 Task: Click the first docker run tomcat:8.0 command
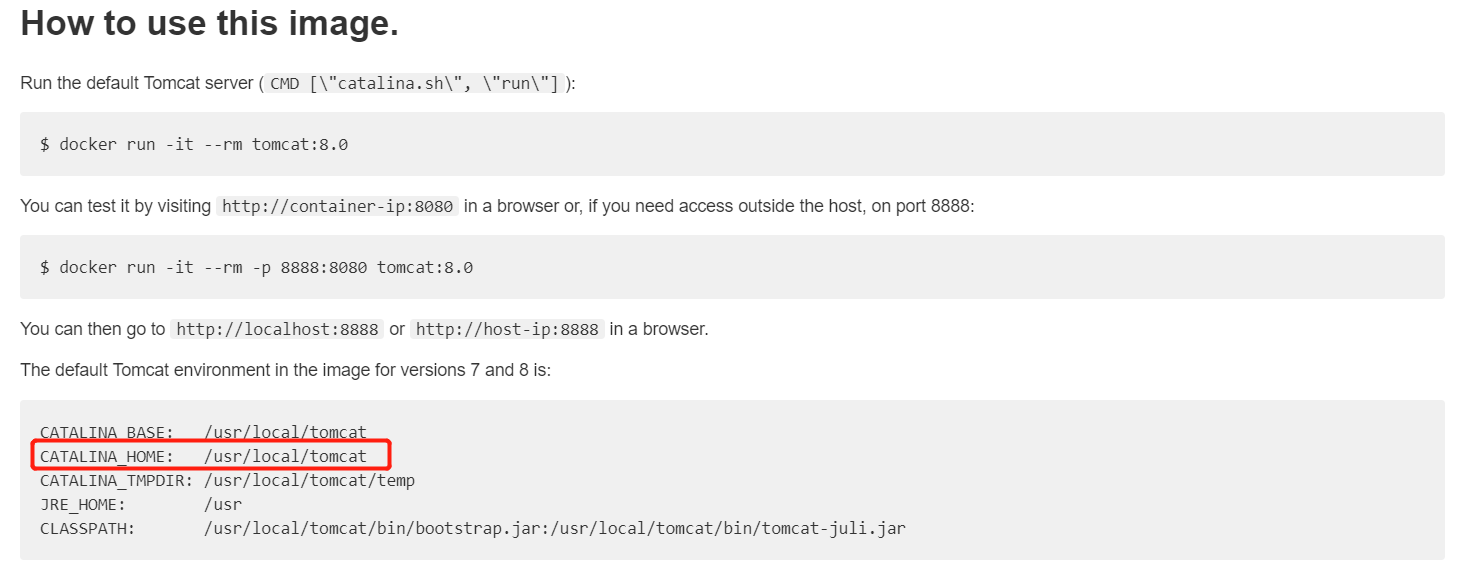click(193, 144)
